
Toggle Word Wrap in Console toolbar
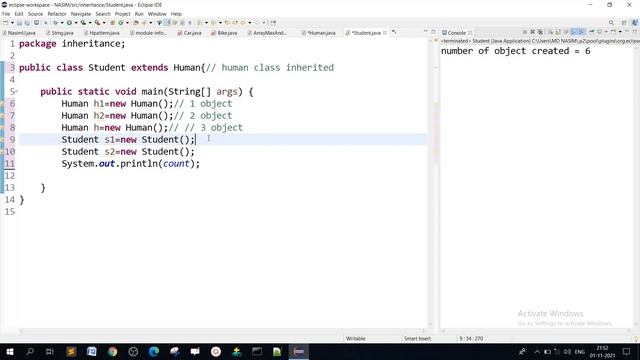coord(566,32)
